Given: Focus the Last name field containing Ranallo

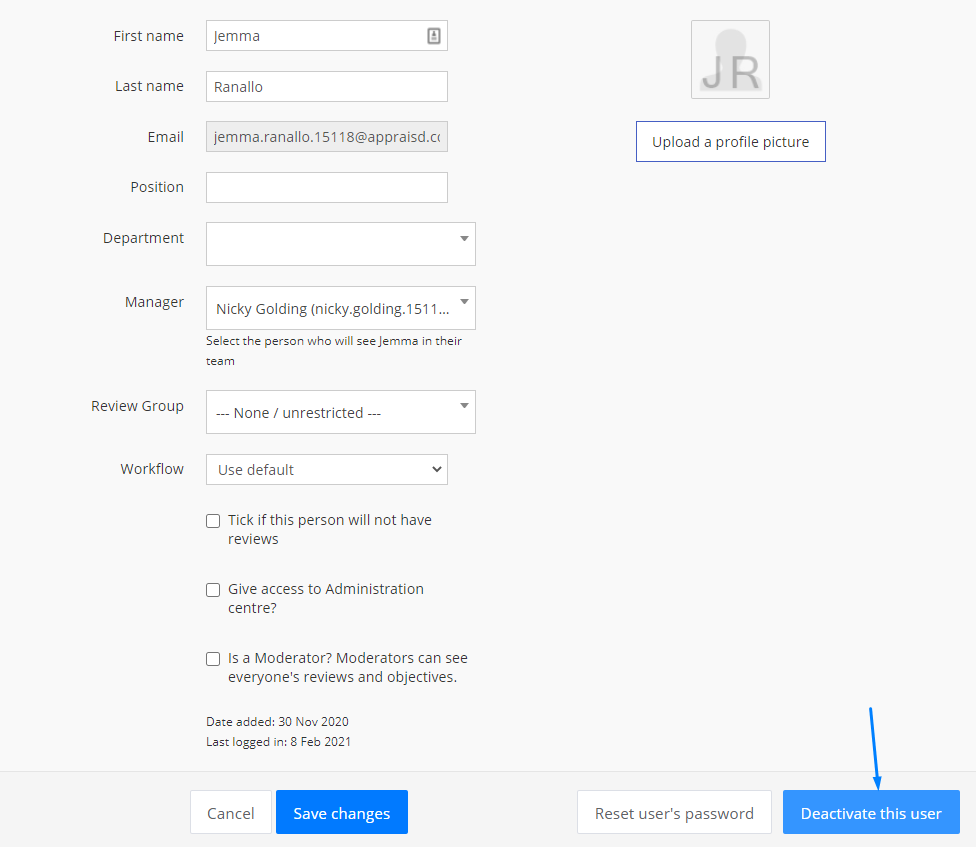Looking at the screenshot, I should click(326, 87).
